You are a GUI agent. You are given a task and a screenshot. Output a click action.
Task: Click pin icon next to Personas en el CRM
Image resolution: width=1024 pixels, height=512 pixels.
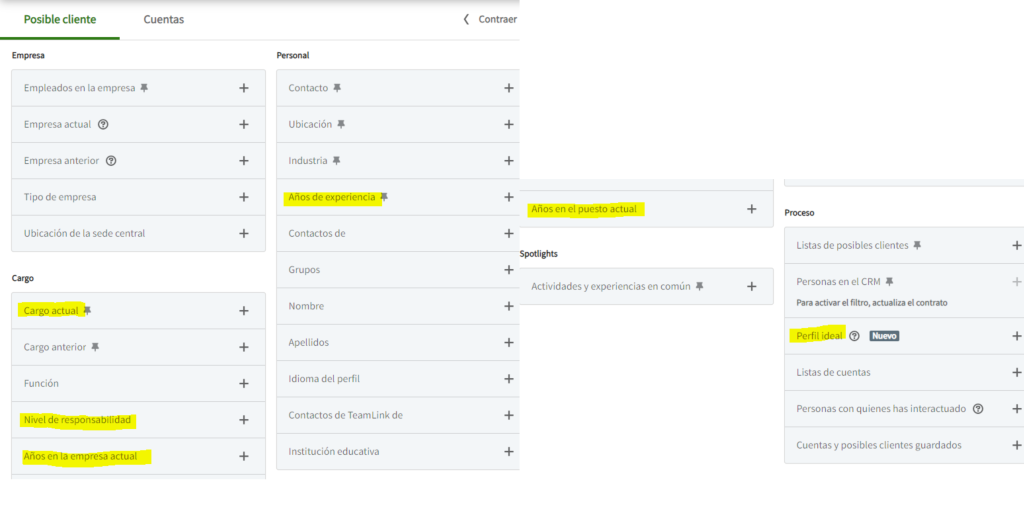pos(889,282)
